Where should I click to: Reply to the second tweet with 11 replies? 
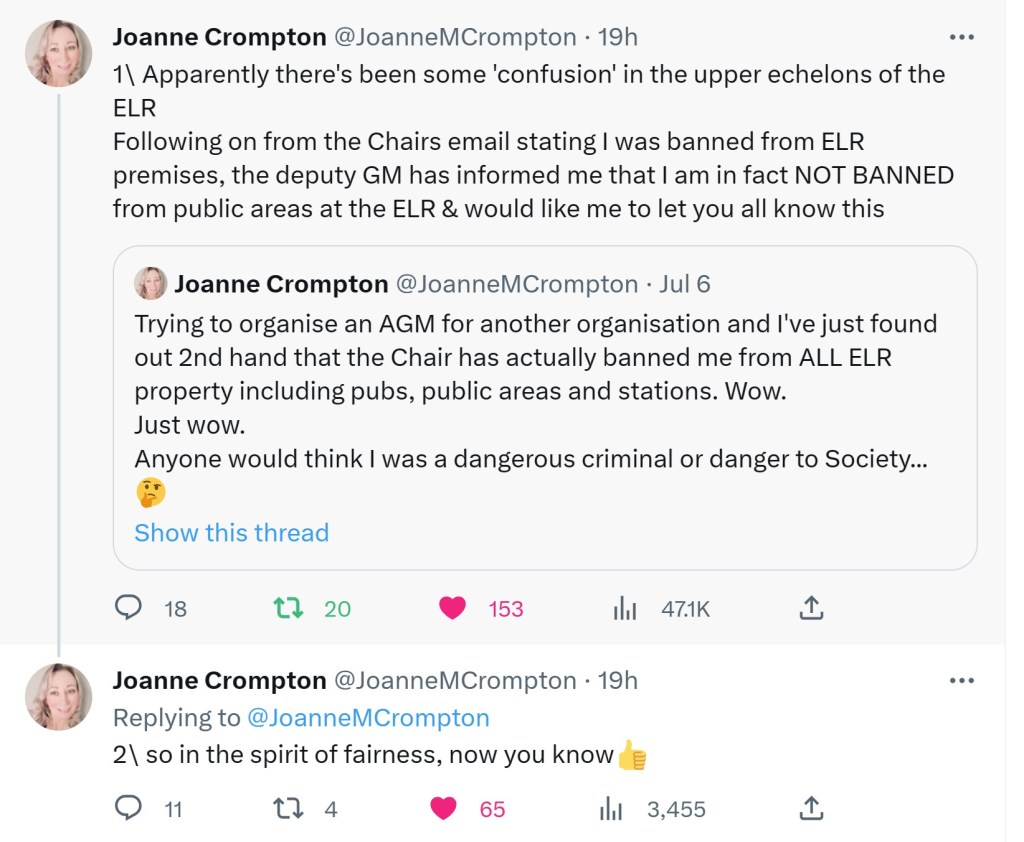(x=129, y=809)
